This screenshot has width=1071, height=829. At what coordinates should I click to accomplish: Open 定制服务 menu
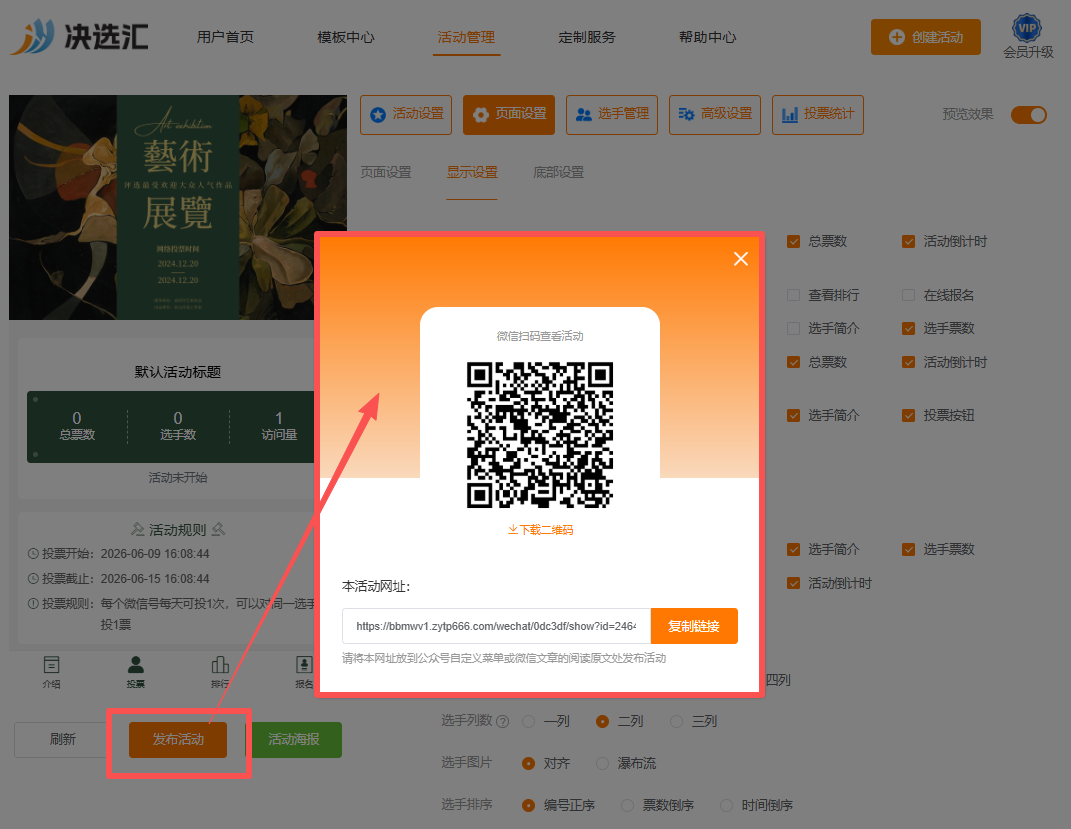[587, 38]
